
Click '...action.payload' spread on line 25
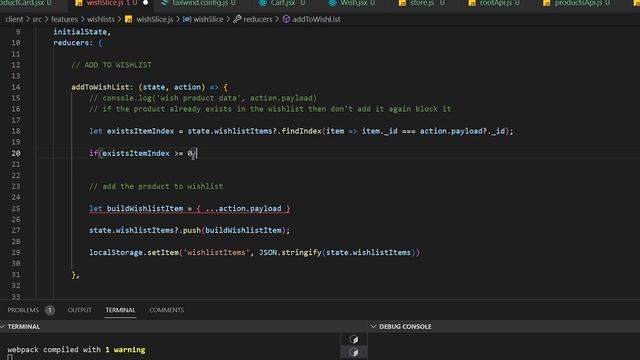[243, 208]
